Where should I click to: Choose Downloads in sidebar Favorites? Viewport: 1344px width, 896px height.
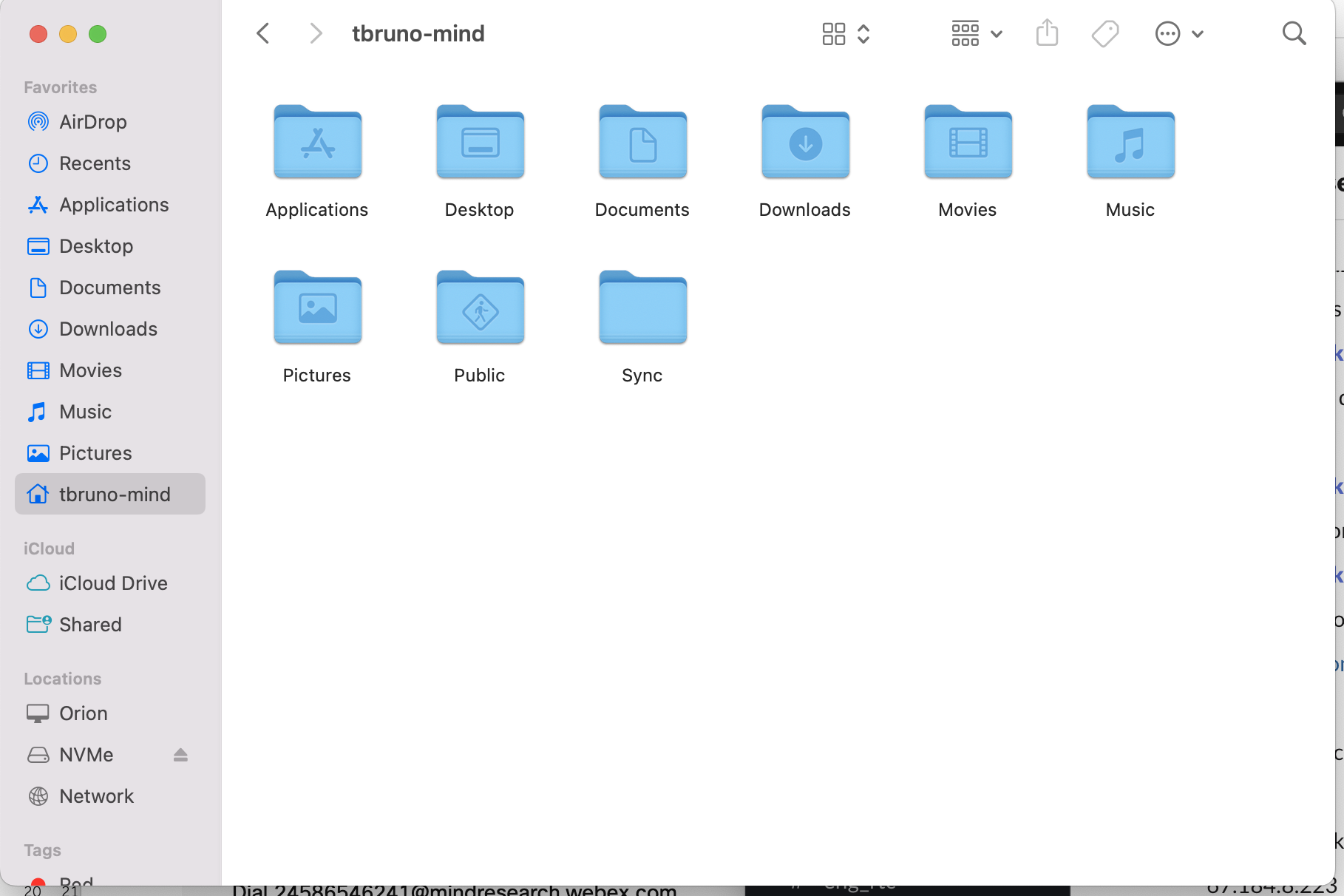pos(110,328)
